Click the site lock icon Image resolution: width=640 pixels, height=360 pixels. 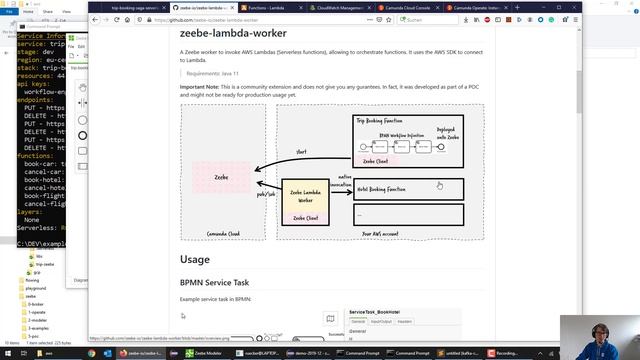[149, 20]
